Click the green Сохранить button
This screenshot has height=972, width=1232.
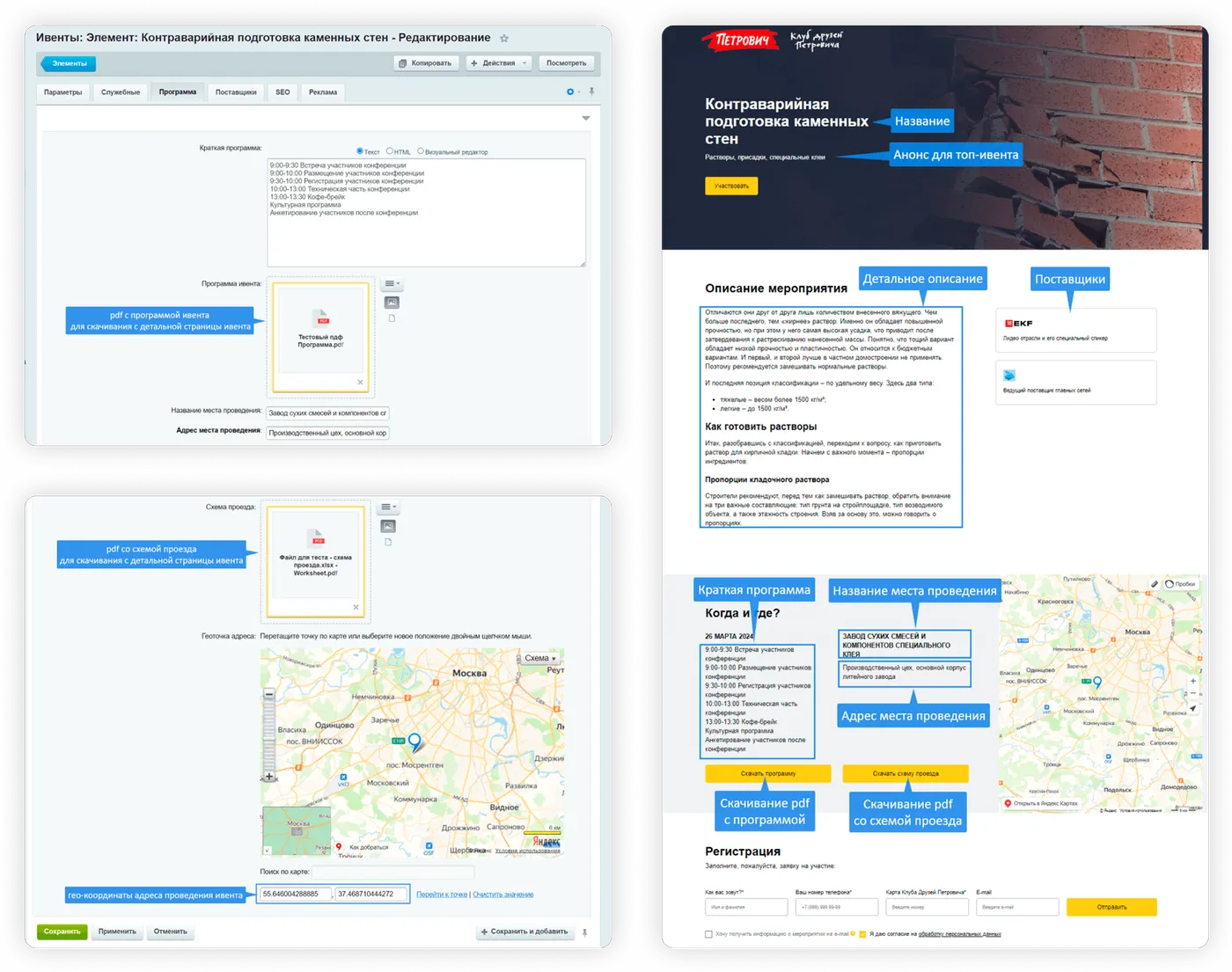(x=62, y=932)
